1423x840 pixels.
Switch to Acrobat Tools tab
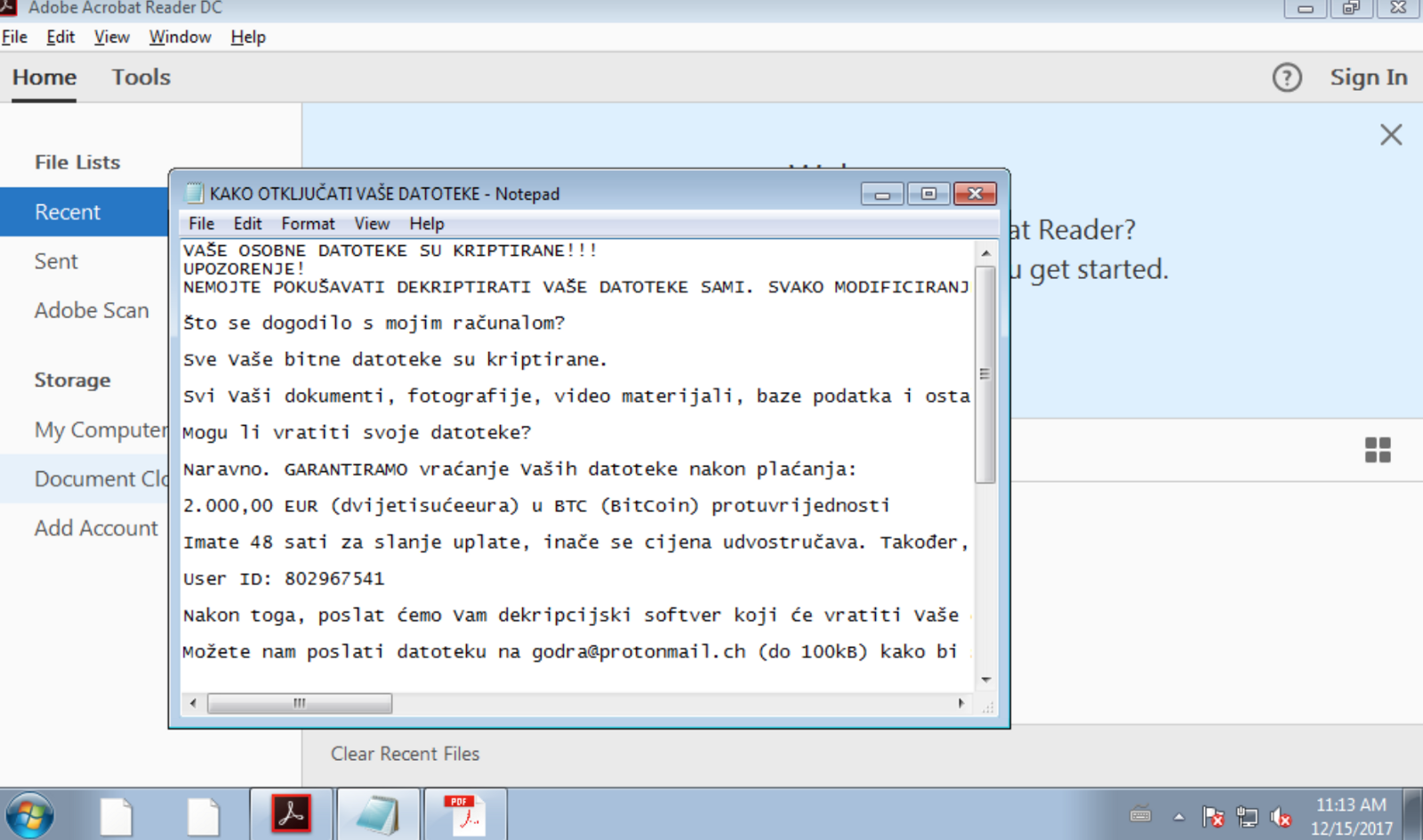(x=141, y=77)
